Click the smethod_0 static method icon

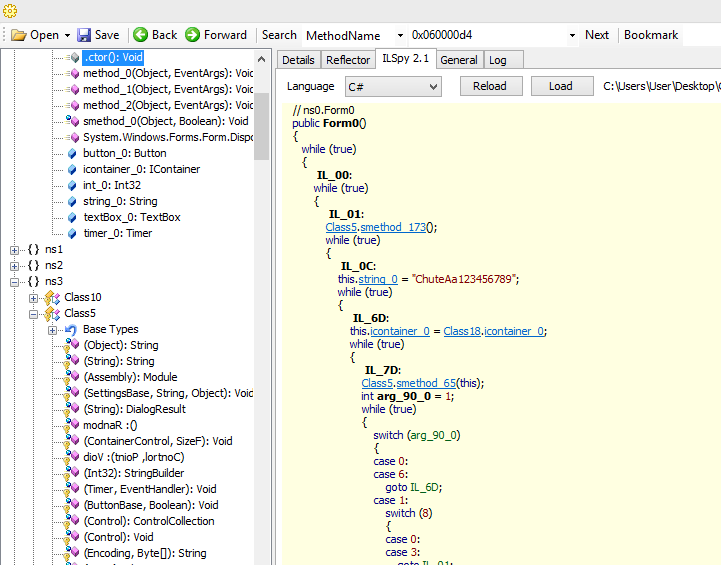(x=73, y=121)
